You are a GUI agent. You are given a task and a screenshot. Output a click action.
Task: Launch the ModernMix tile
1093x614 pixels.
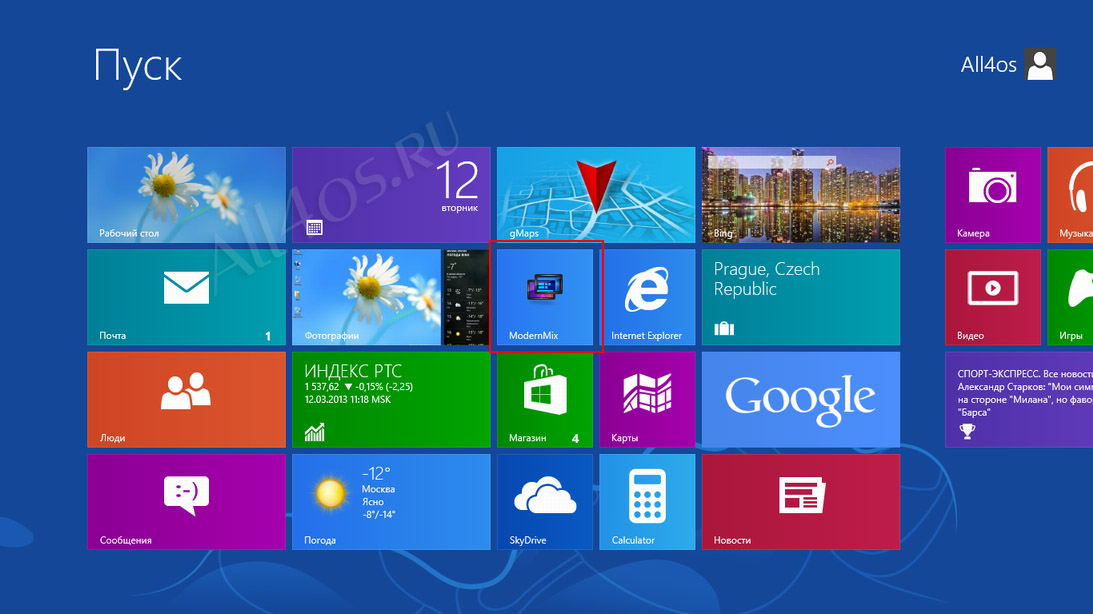coord(545,297)
